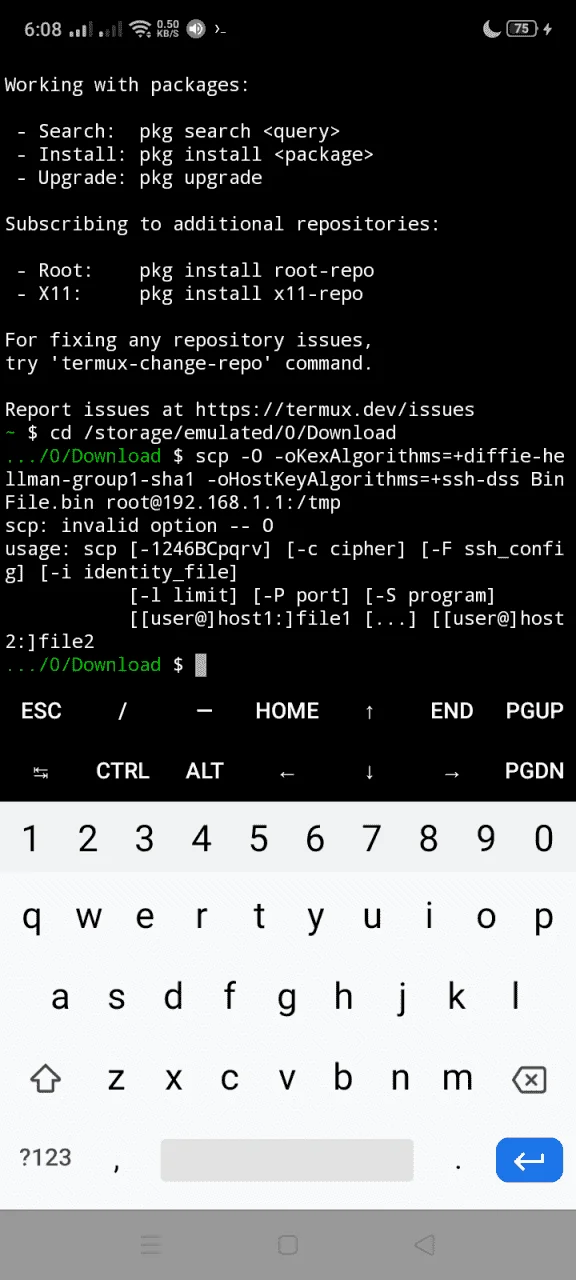Tap the shift key on keyboard
The image size is (576, 1280).
[x=46, y=1079]
